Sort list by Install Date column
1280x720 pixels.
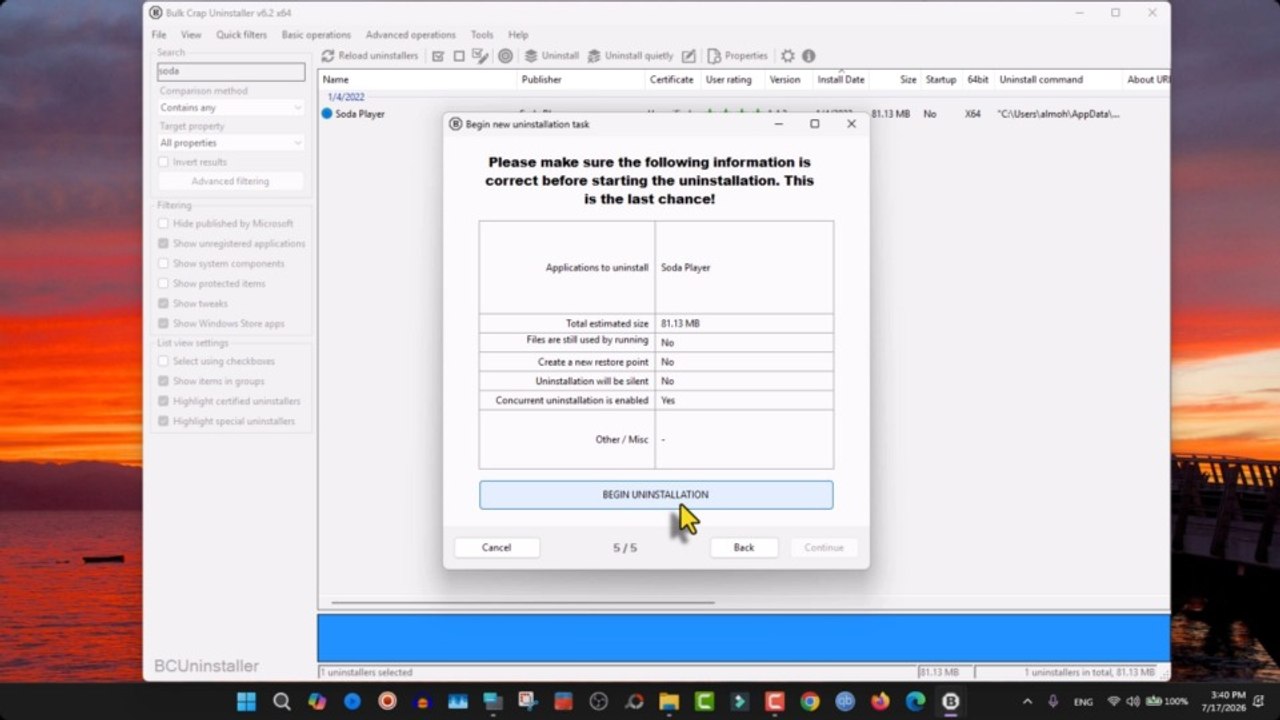tap(841, 80)
